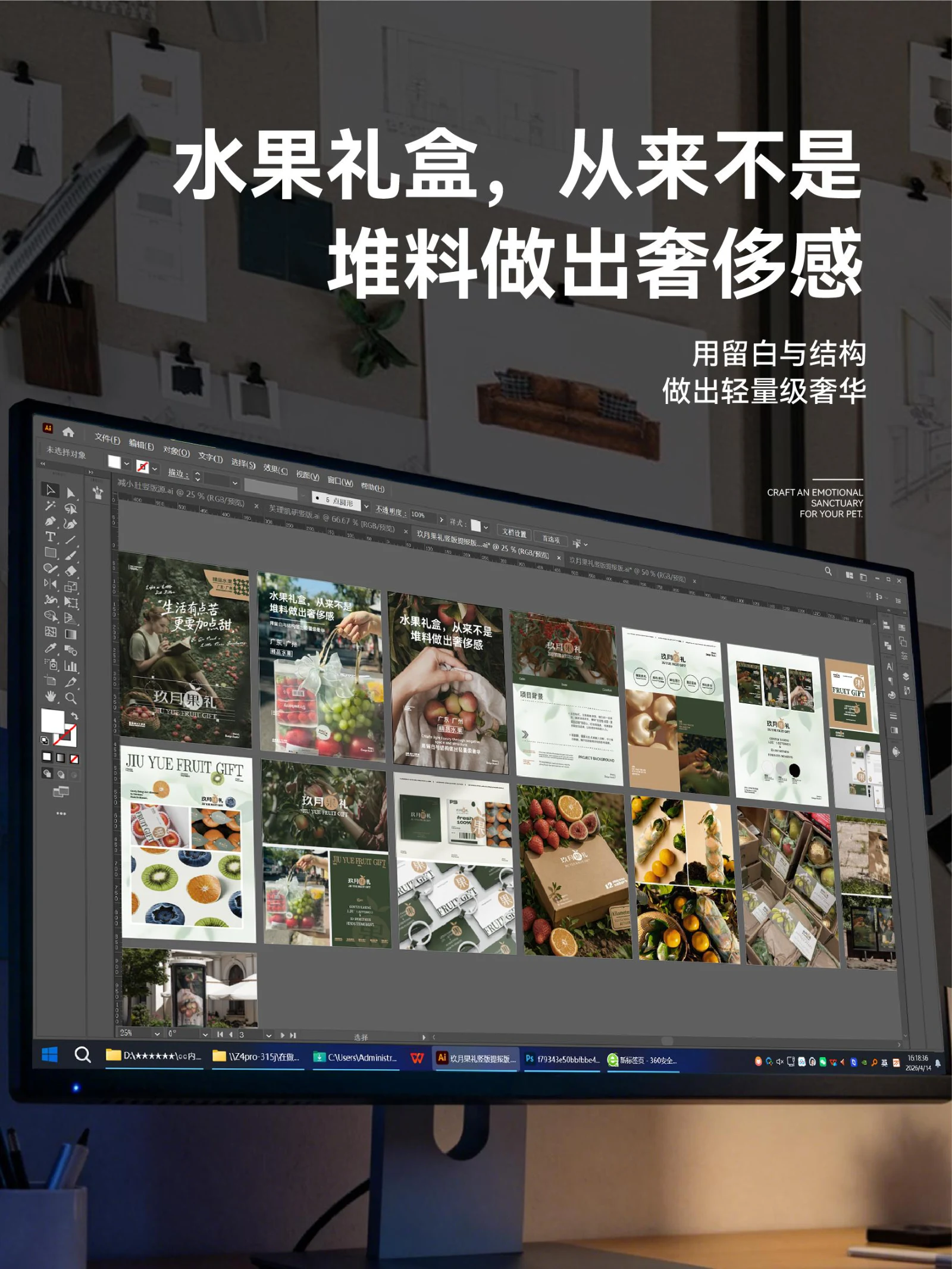Open fill color dropdown in control bar
952x1269 pixels.
coord(126,463)
